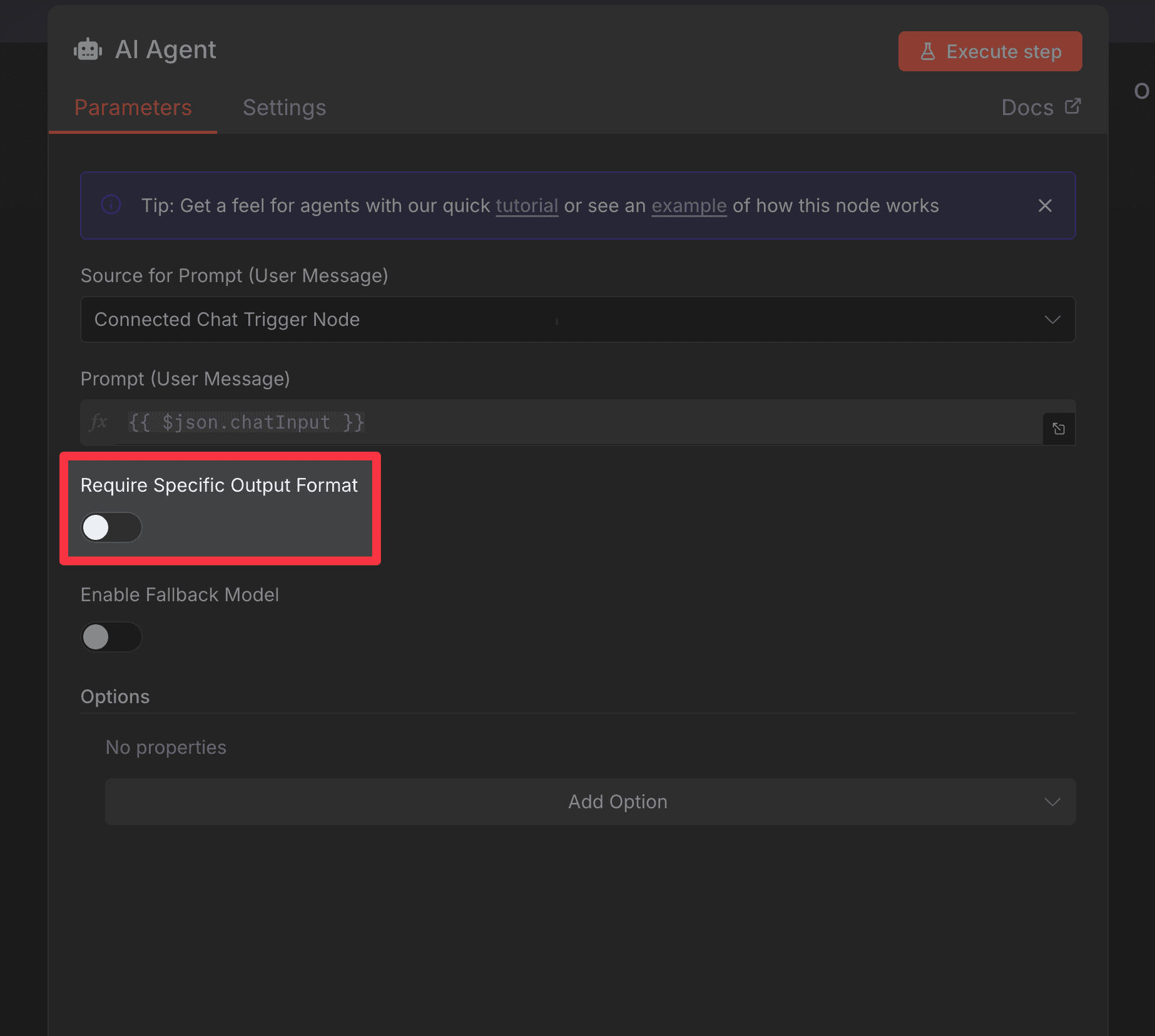
Task: Click the chevron on the Add Option control
Action: (1052, 801)
